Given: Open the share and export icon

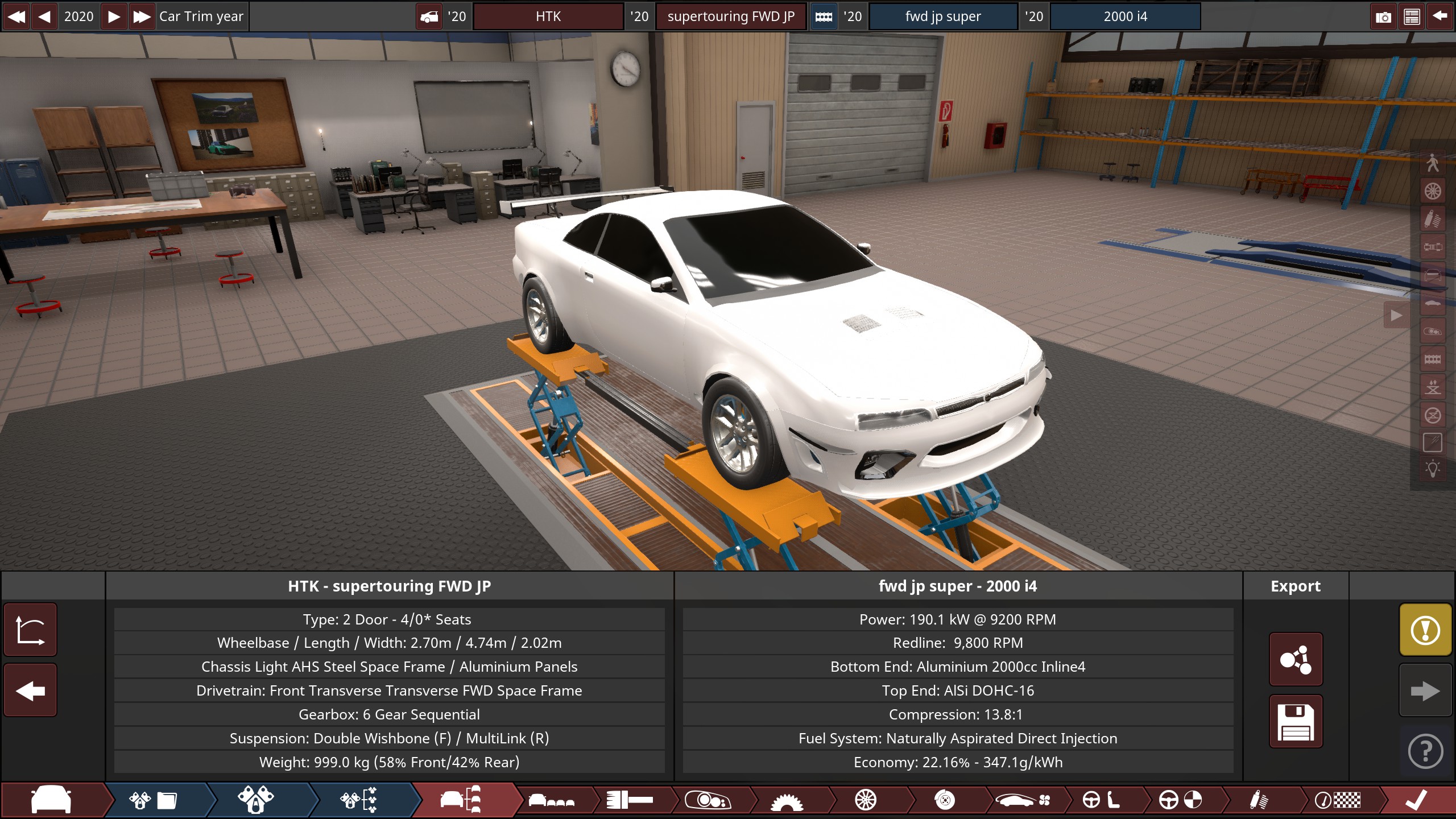Looking at the screenshot, I should click(1296, 659).
